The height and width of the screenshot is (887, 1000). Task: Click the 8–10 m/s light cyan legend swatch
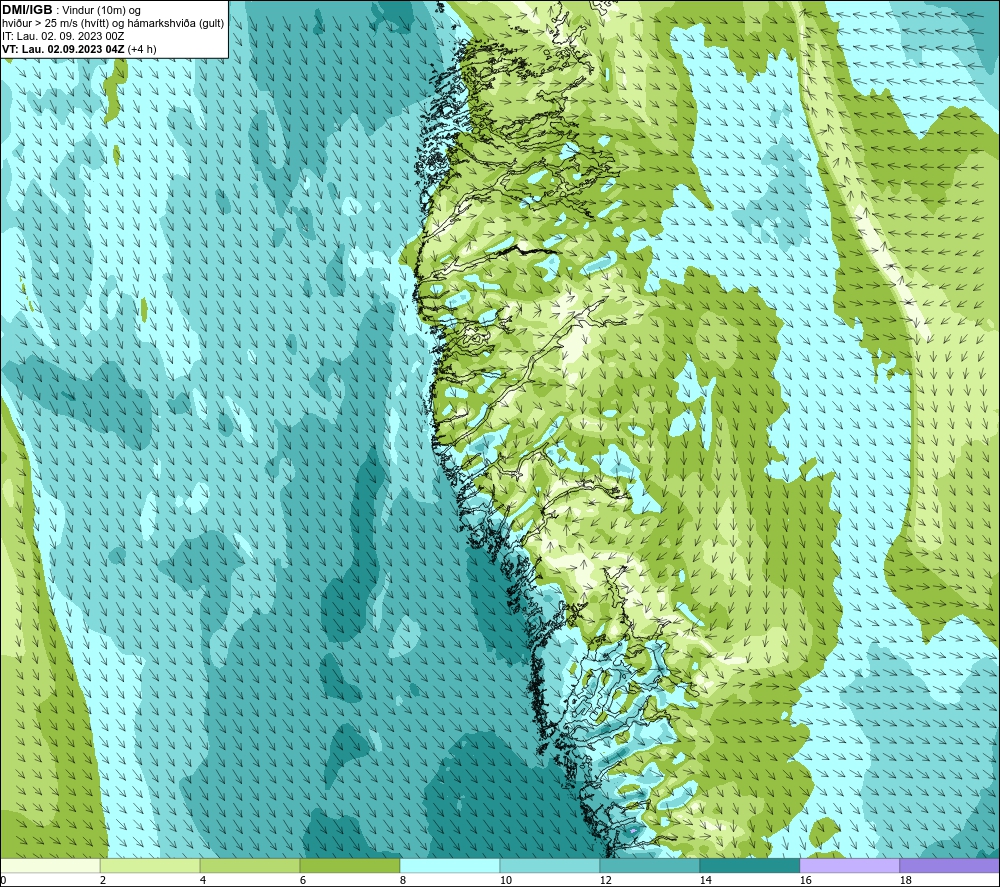[x=450, y=866]
